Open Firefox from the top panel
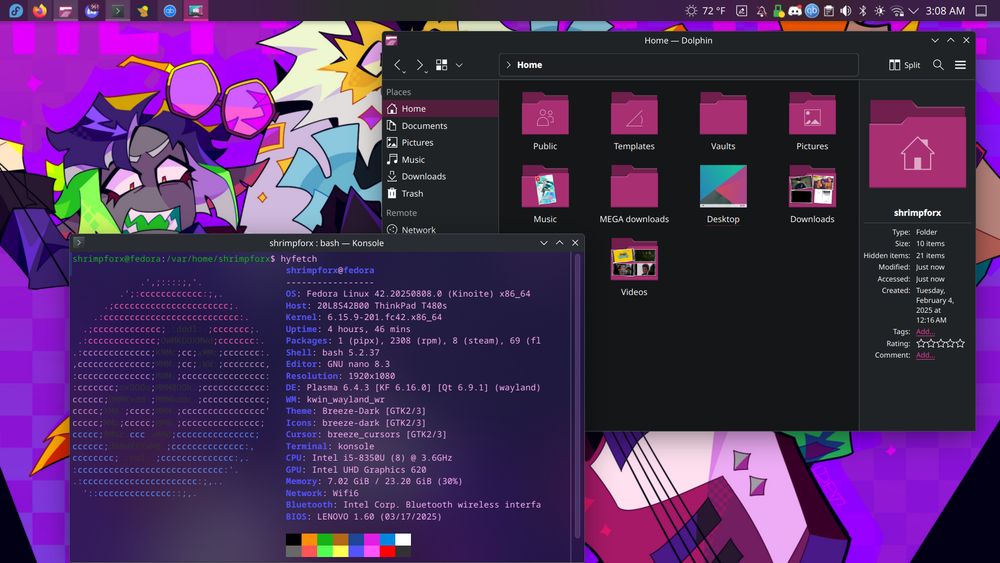 pyautogui.click(x=40, y=10)
